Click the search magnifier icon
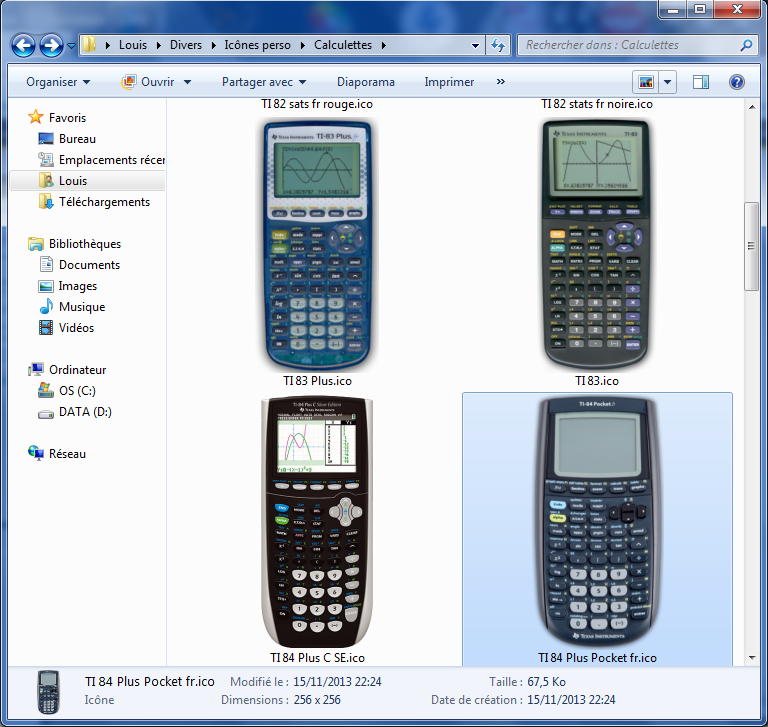768x727 pixels. (x=746, y=45)
